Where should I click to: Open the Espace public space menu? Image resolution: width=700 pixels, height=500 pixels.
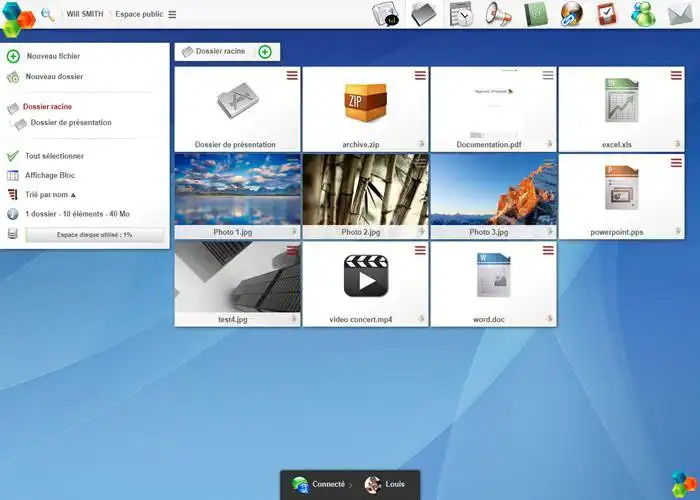(139, 14)
